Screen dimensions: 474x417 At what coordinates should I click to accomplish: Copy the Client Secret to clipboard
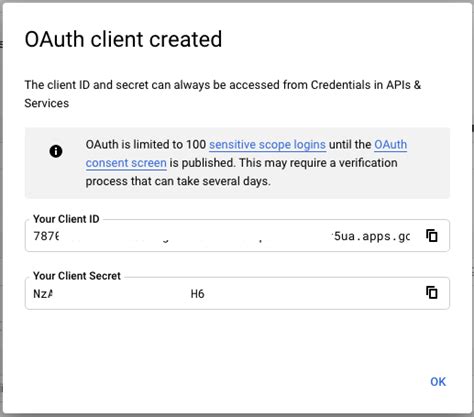click(x=432, y=293)
